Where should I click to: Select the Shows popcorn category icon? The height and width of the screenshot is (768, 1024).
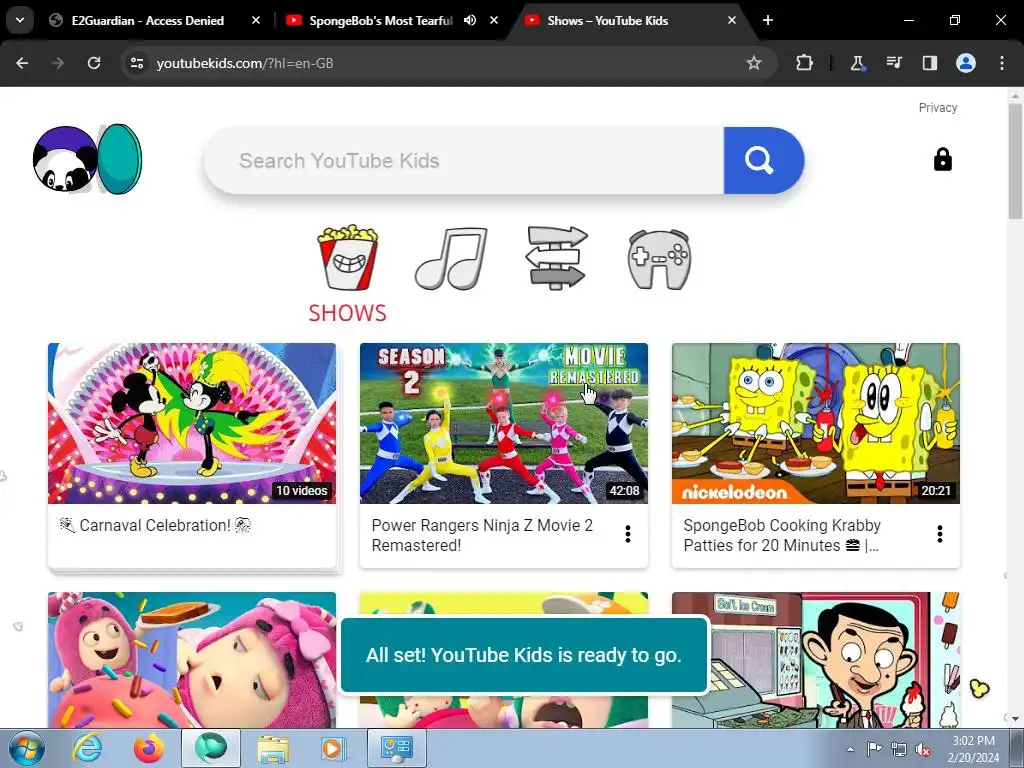(x=347, y=257)
